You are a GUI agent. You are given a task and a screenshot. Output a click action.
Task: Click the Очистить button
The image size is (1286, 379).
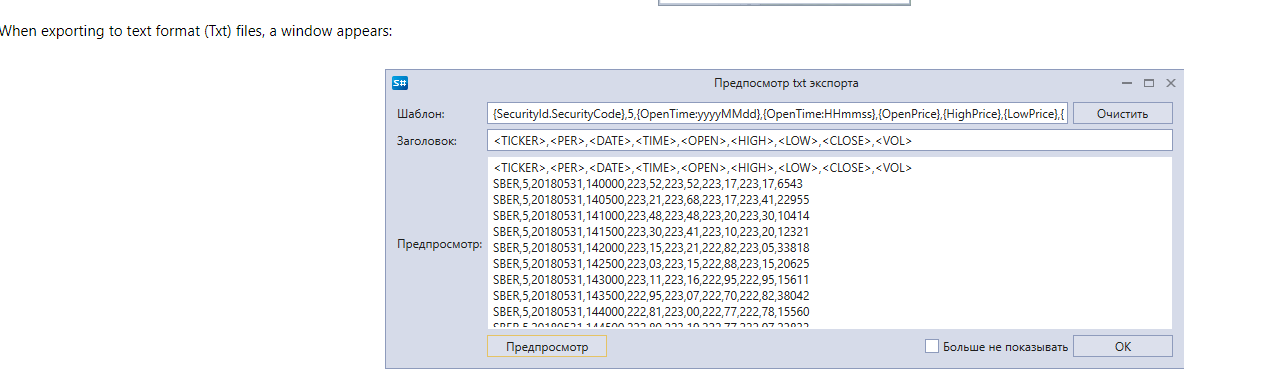[x=1123, y=114]
